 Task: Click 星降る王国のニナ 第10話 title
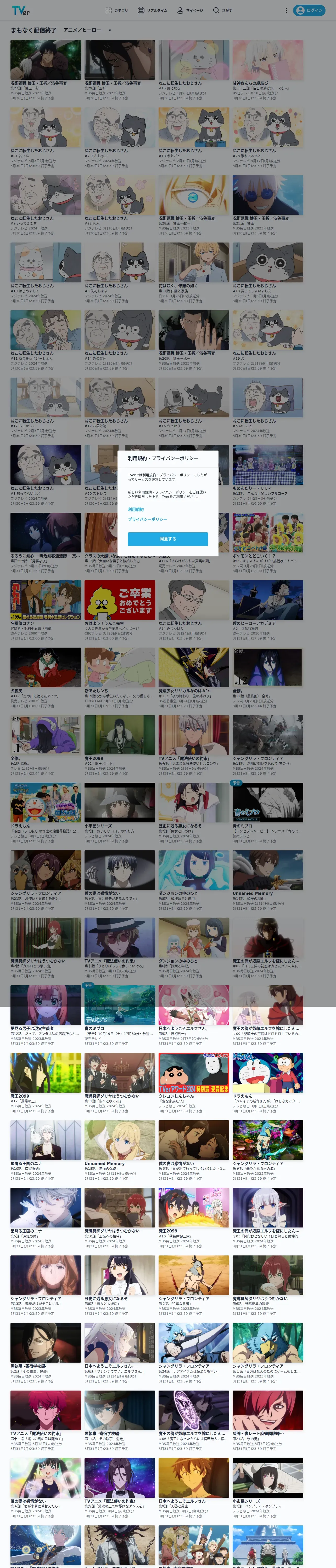click(x=26, y=1163)
